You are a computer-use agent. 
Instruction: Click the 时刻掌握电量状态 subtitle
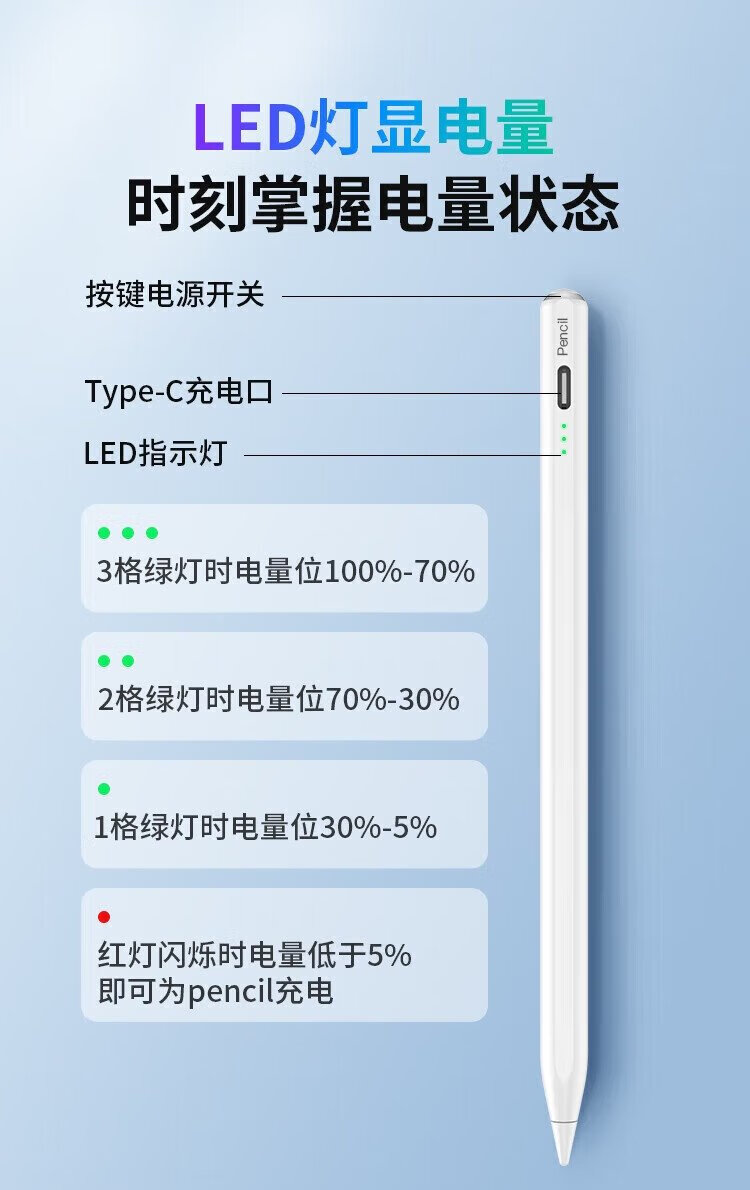(x=373, y=204)
